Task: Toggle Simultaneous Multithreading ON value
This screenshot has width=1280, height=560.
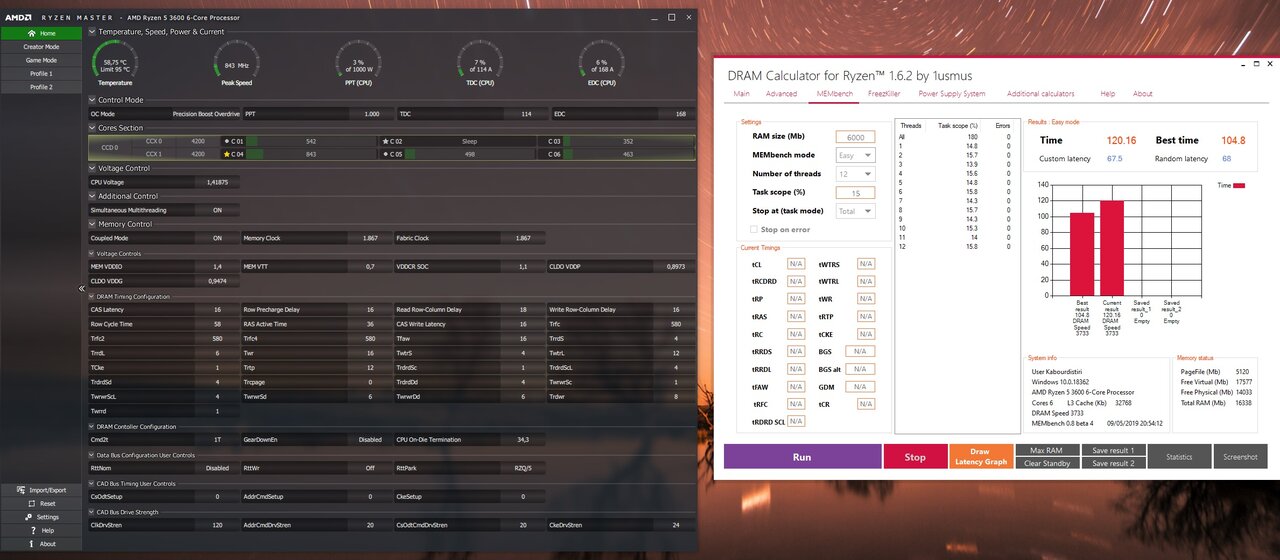Action: [217, 210]
